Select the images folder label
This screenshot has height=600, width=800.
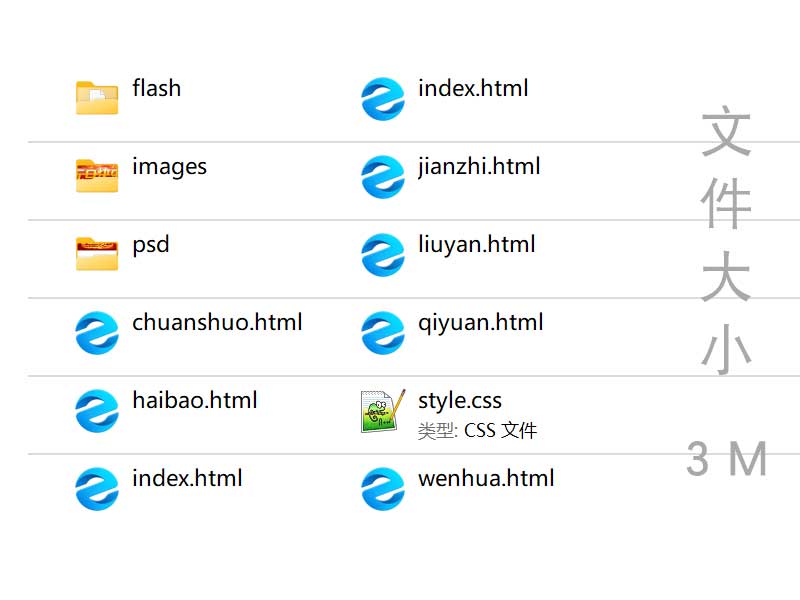coord(169,167)
